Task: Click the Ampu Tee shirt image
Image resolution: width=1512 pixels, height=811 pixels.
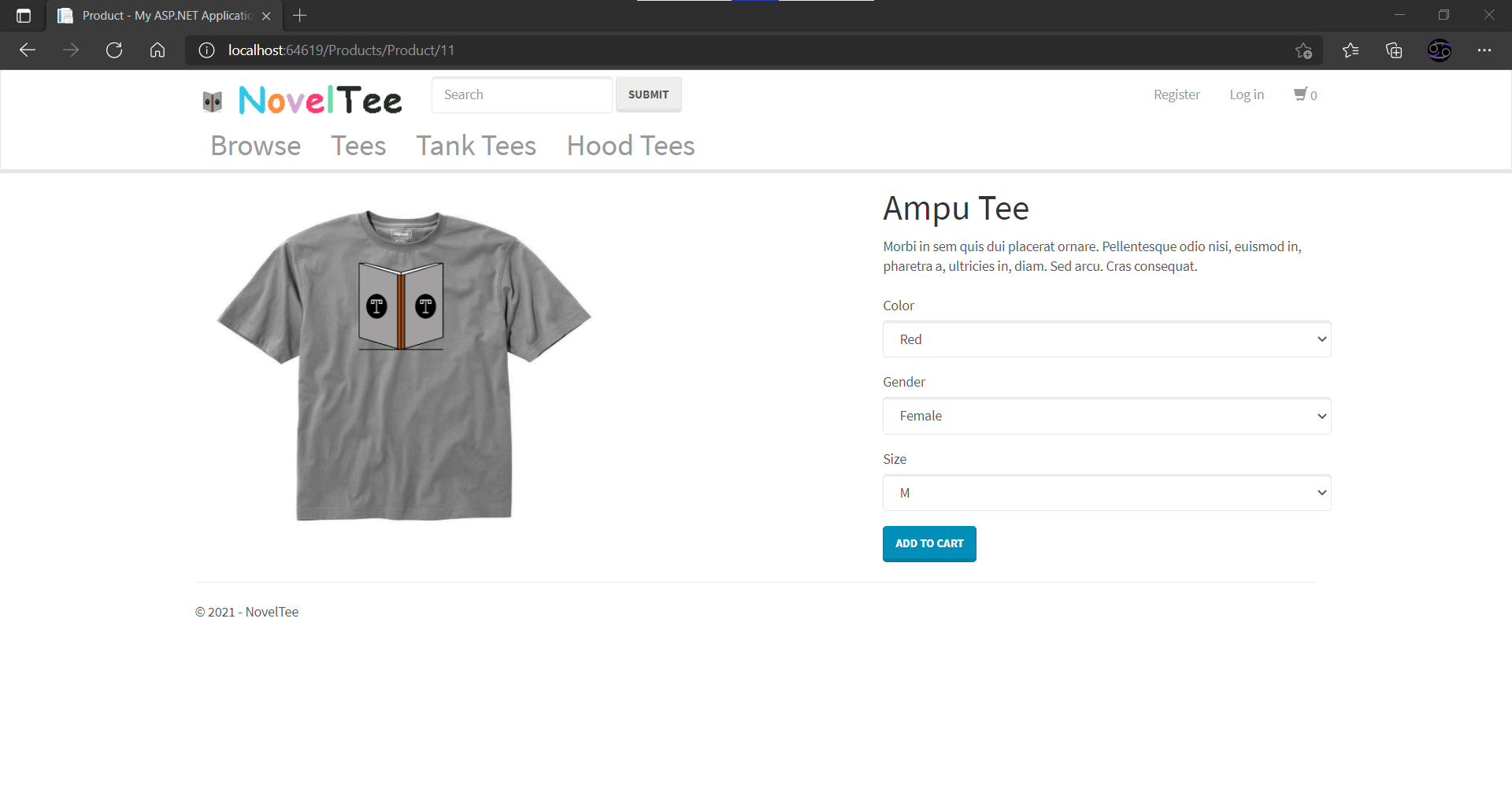Action: point(404,365)
